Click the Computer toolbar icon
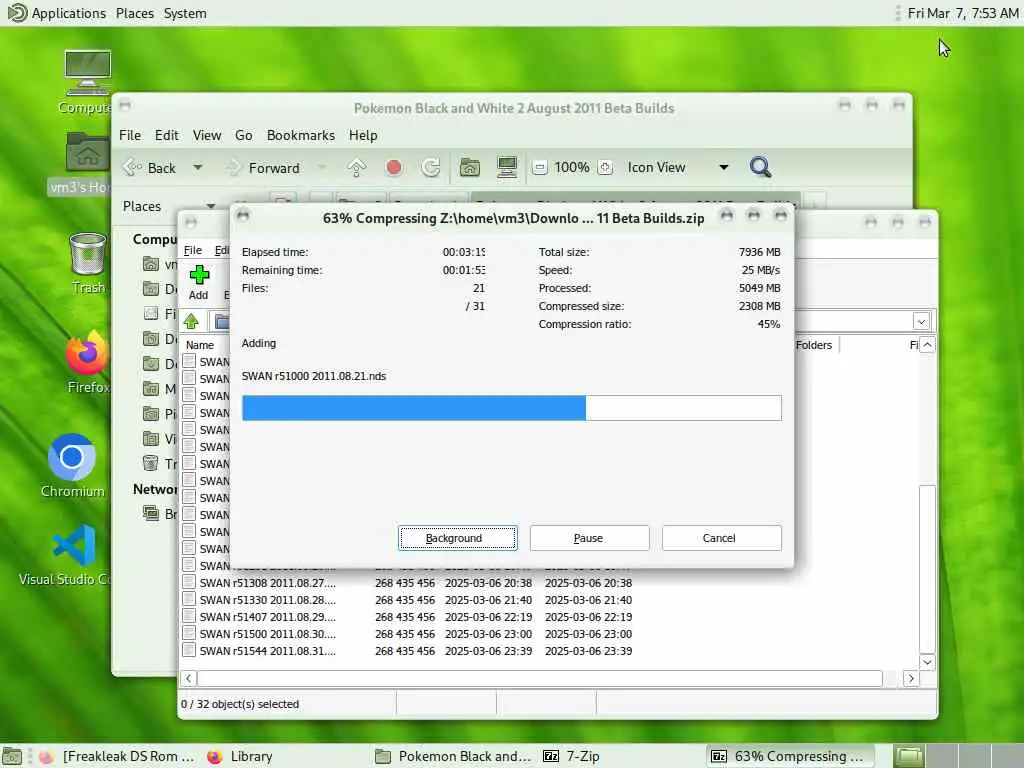 (x=507, y=168)
